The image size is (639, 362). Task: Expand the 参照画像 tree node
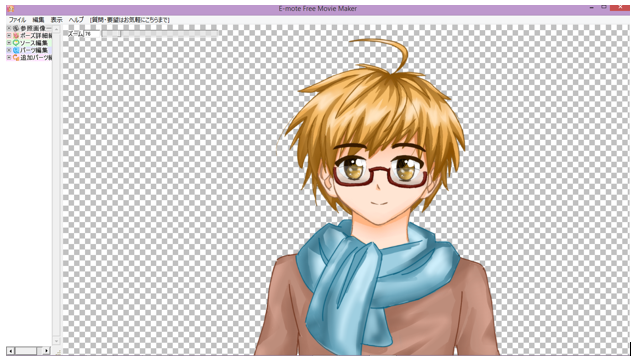(x=9, y=29)
